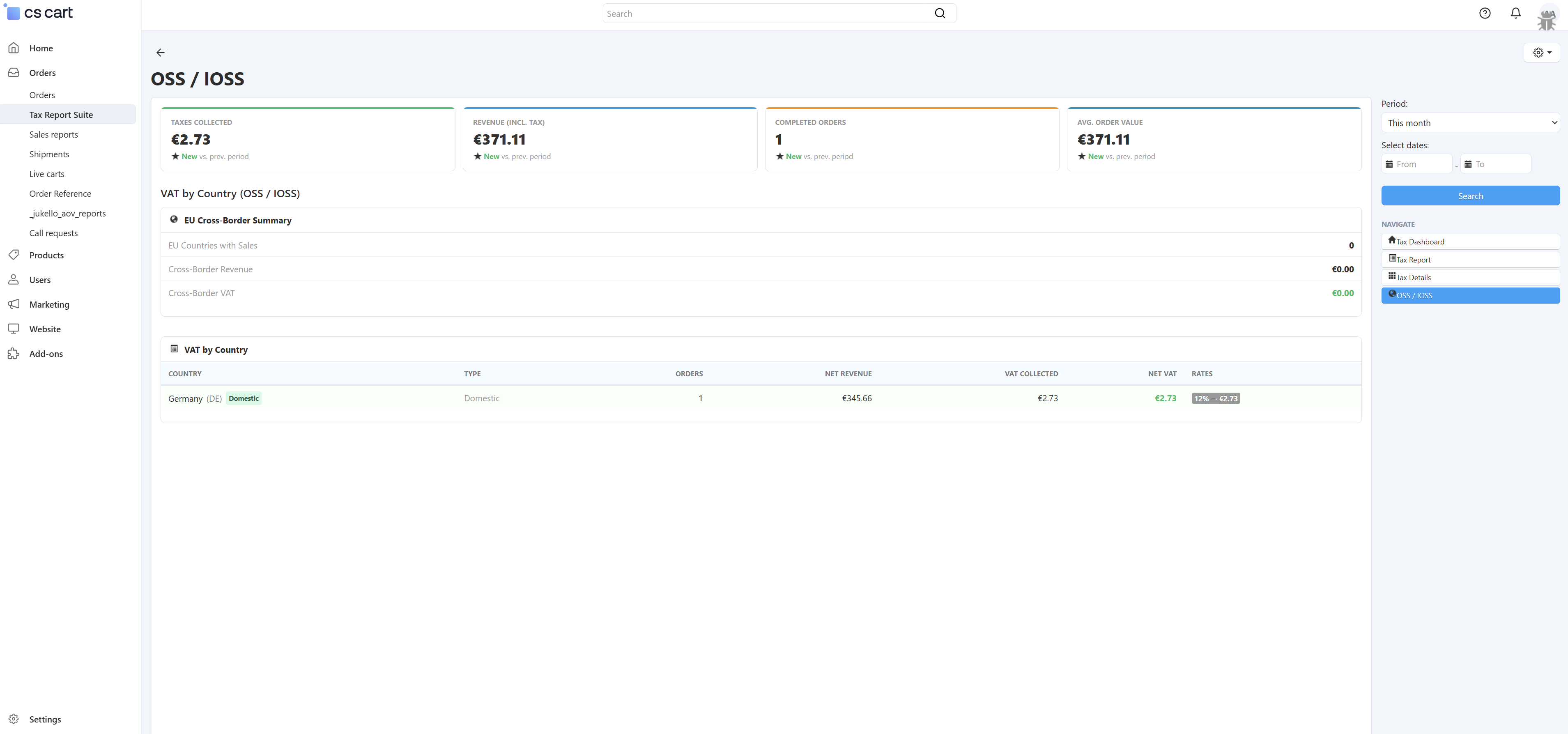Click the search magnifier icon
Image resolution: width=1568 pixels, height=734 pixels.
tap(940, 14)
